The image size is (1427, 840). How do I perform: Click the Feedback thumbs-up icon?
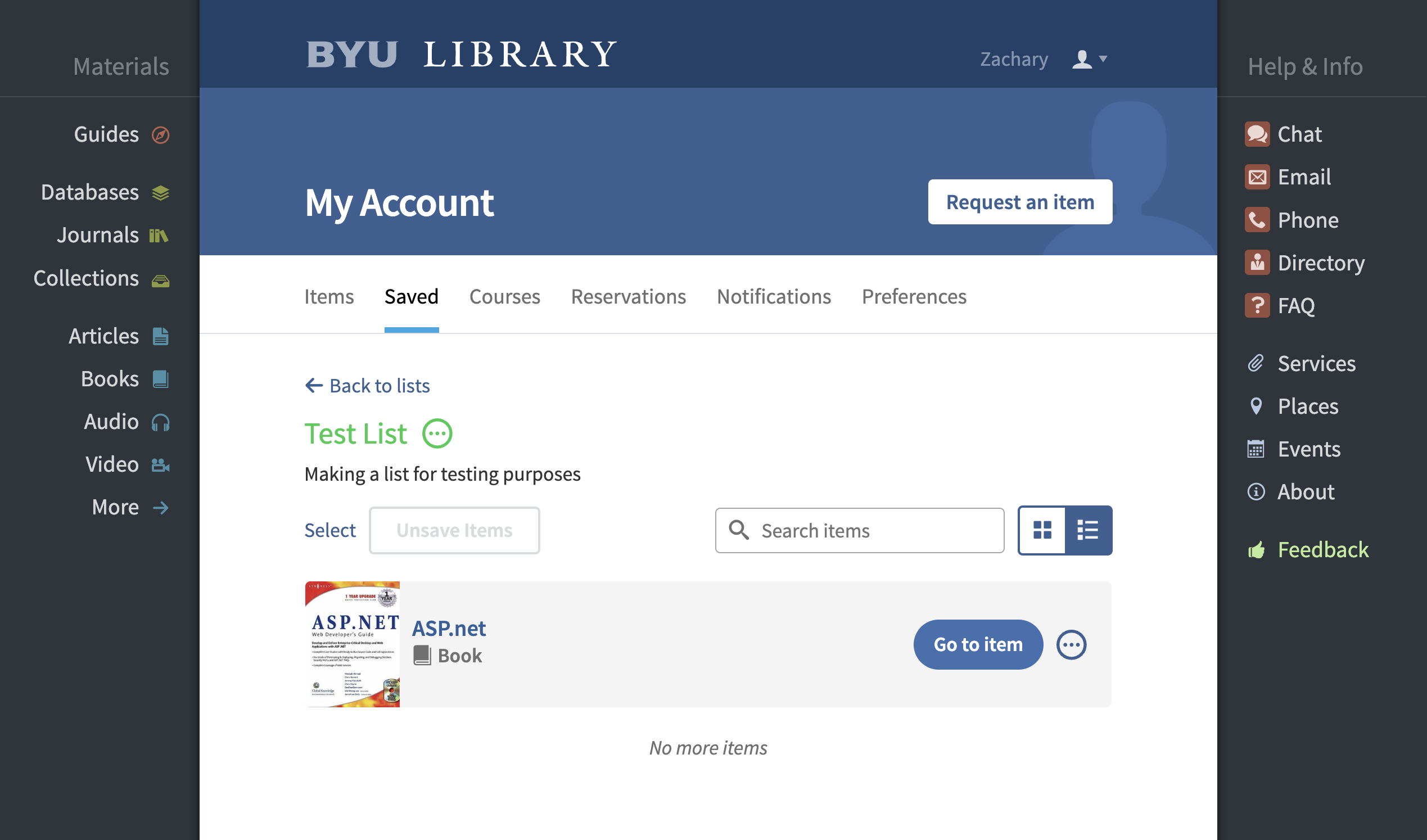tap(1256, 549)
